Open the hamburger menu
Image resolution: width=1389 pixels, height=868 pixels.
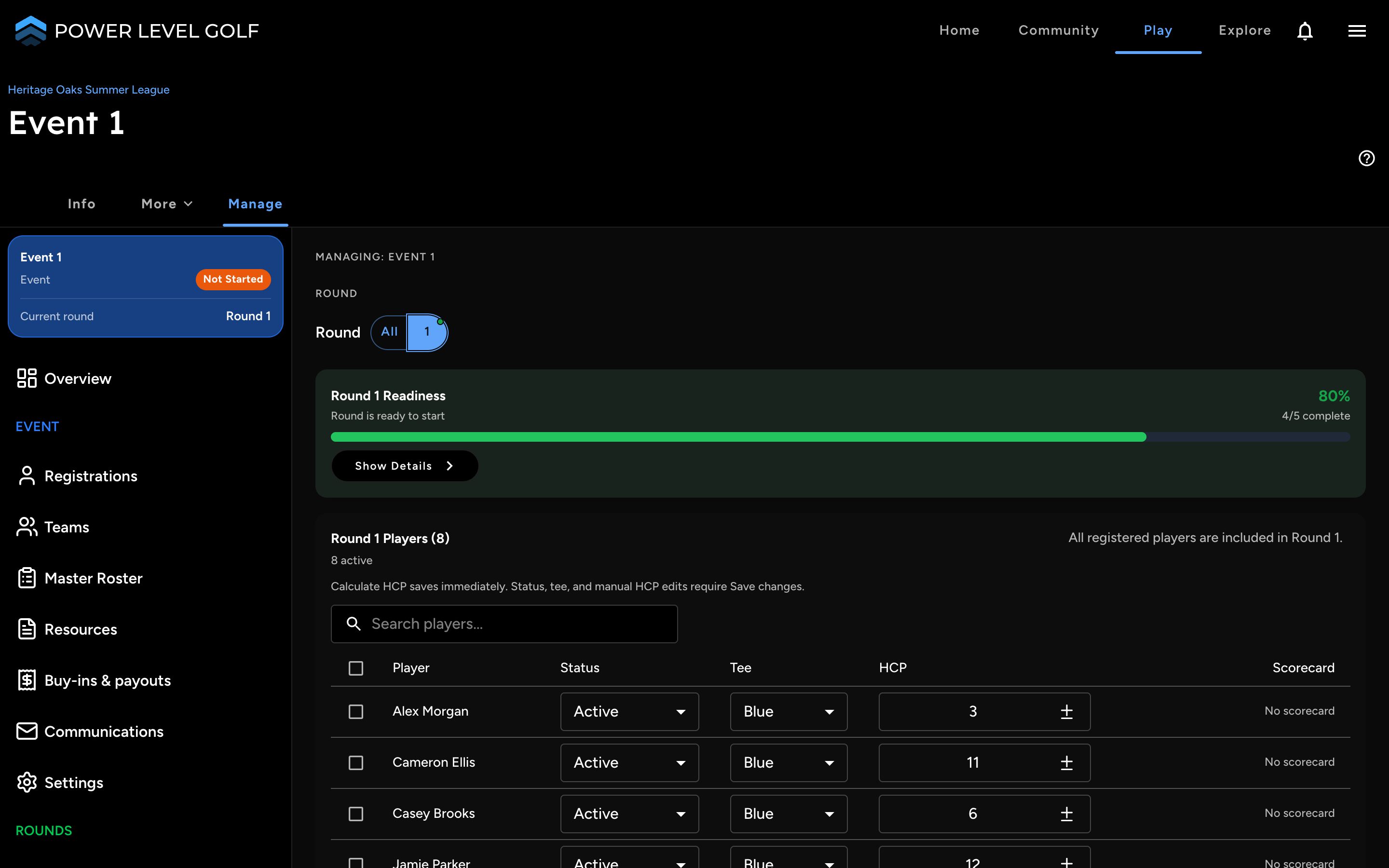click(1357, 31)
